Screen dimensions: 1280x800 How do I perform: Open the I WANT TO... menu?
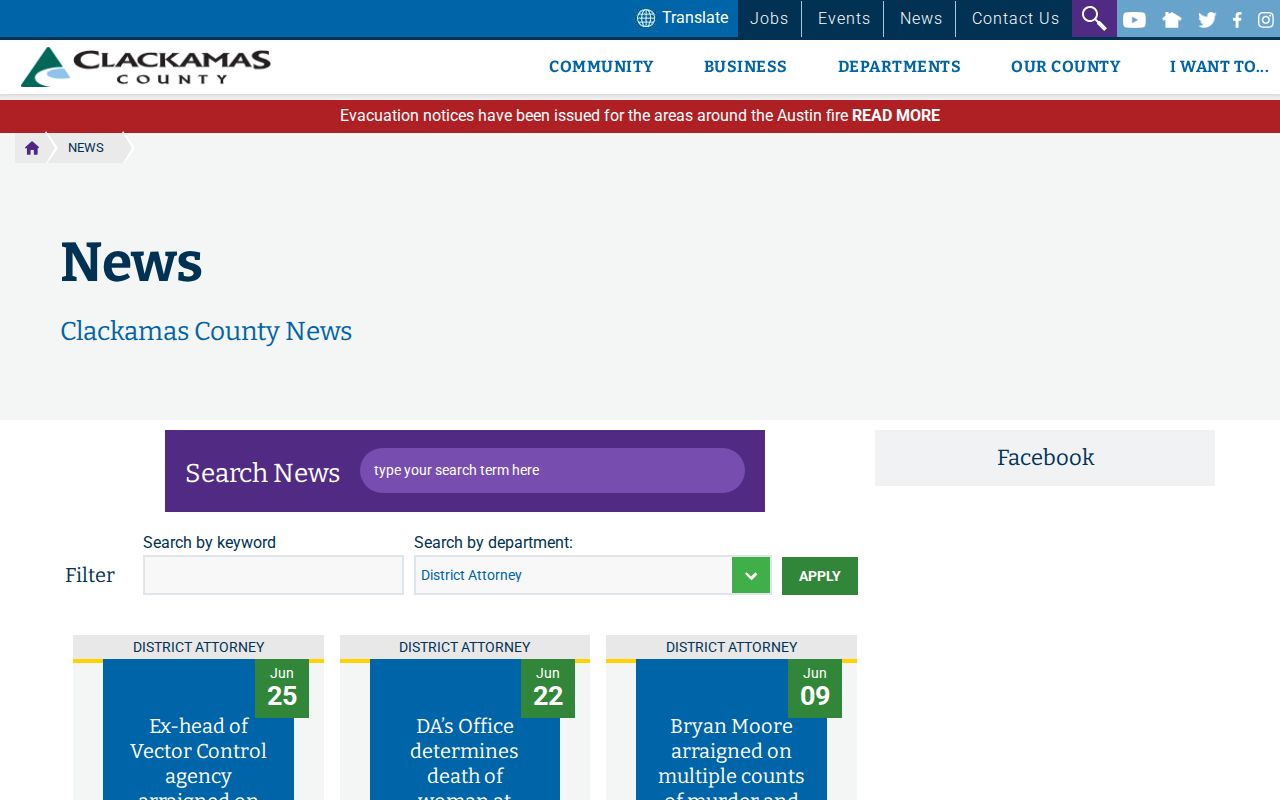(x=1219, y=67)
